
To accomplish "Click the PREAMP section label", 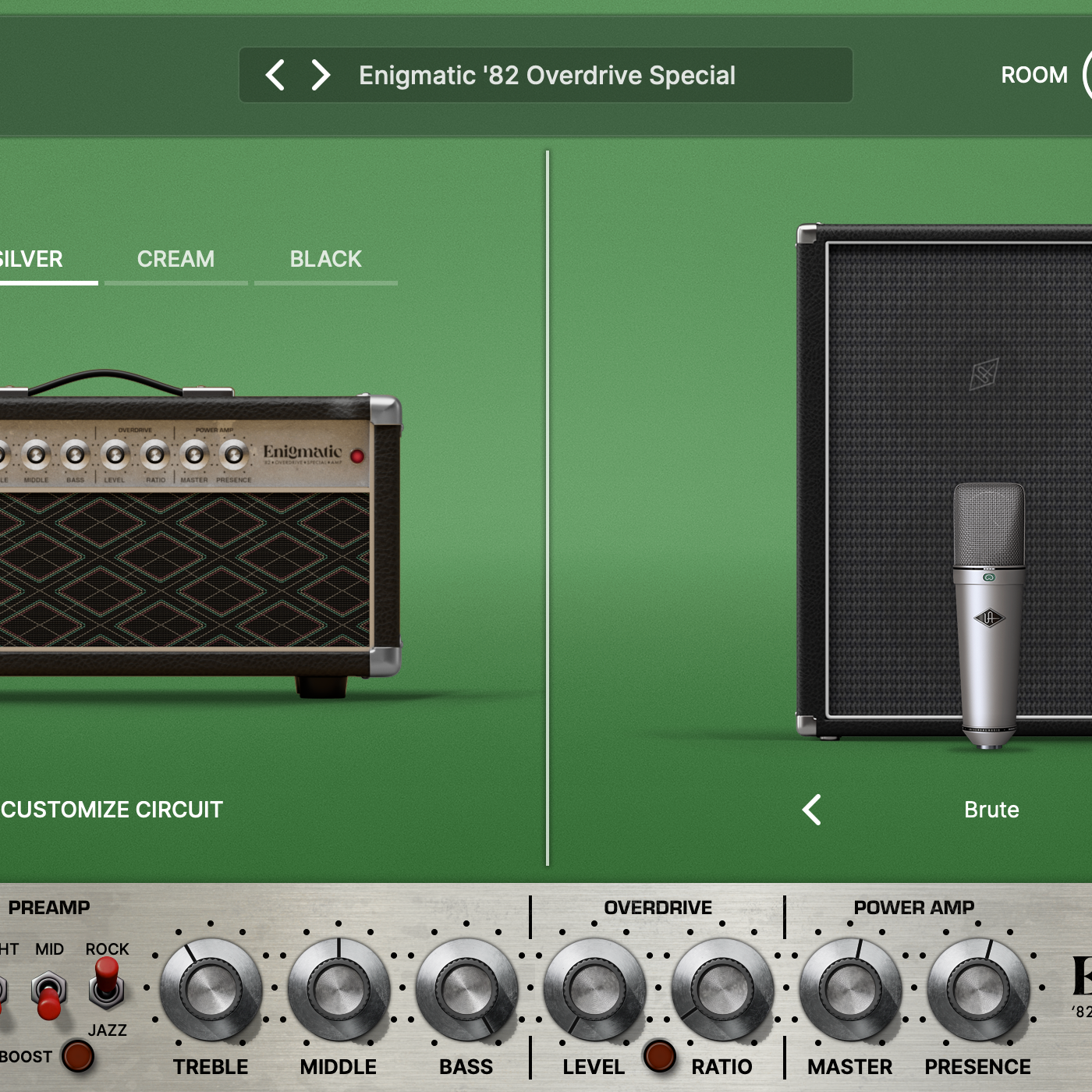I will [48, 907].
